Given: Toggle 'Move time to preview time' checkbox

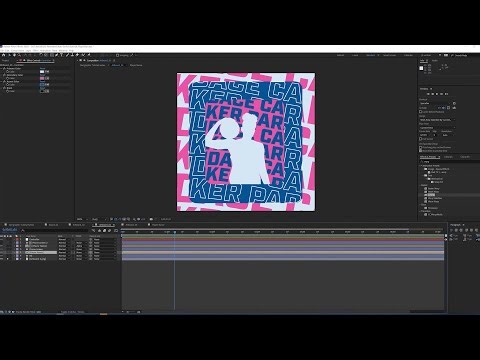Looking at the screenshot, I should [421, 151].
